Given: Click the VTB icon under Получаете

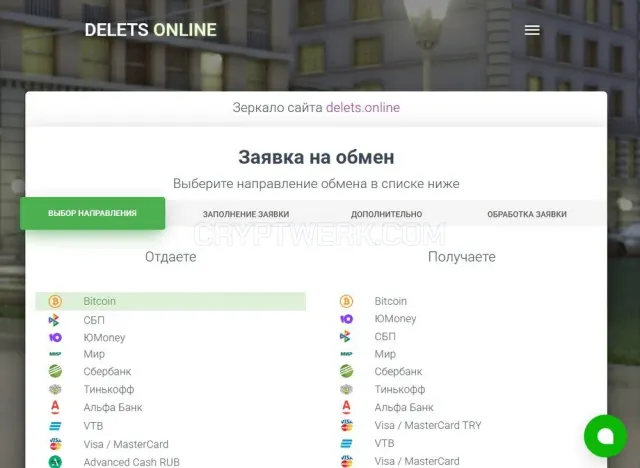Looking at the screenshot, I should 346,443.
